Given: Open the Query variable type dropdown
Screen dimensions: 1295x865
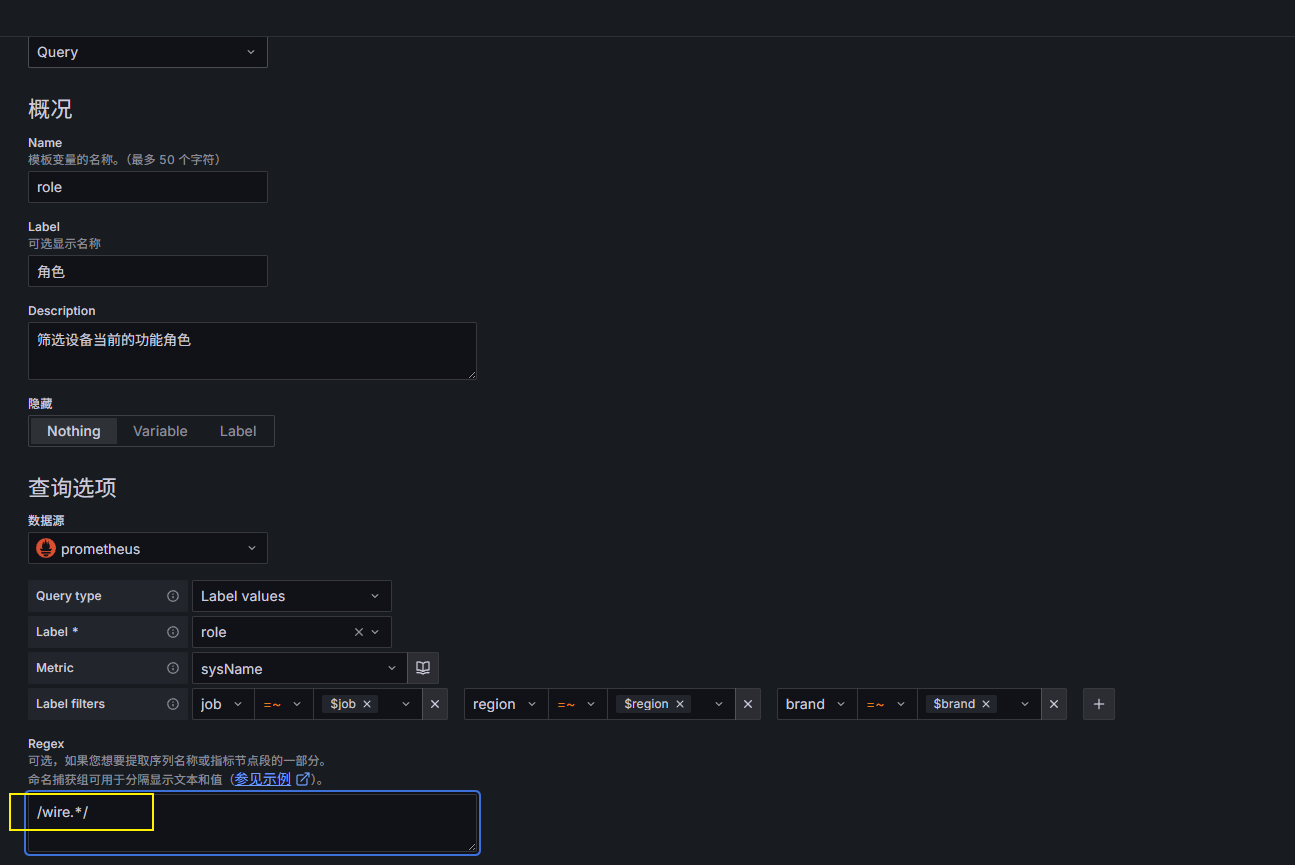Looking at the screenshot, I should [x=148, y=52].
